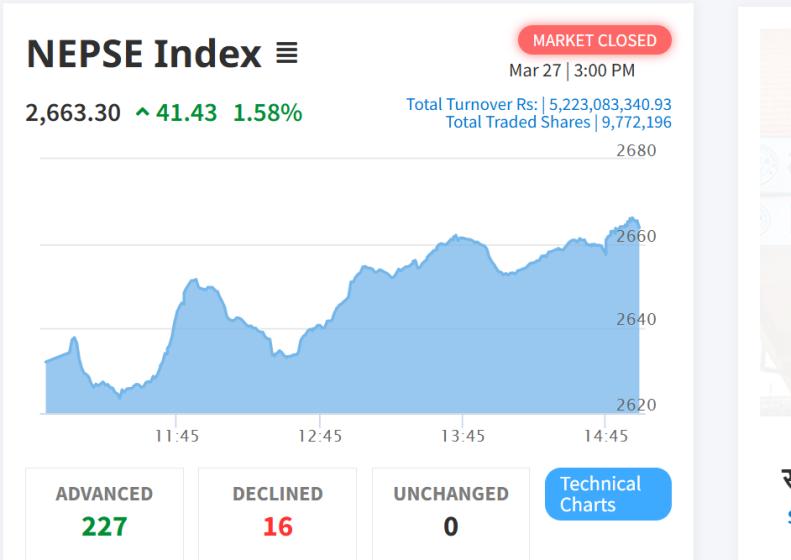Click the 13:45 time marker on chart

(464, 436)
